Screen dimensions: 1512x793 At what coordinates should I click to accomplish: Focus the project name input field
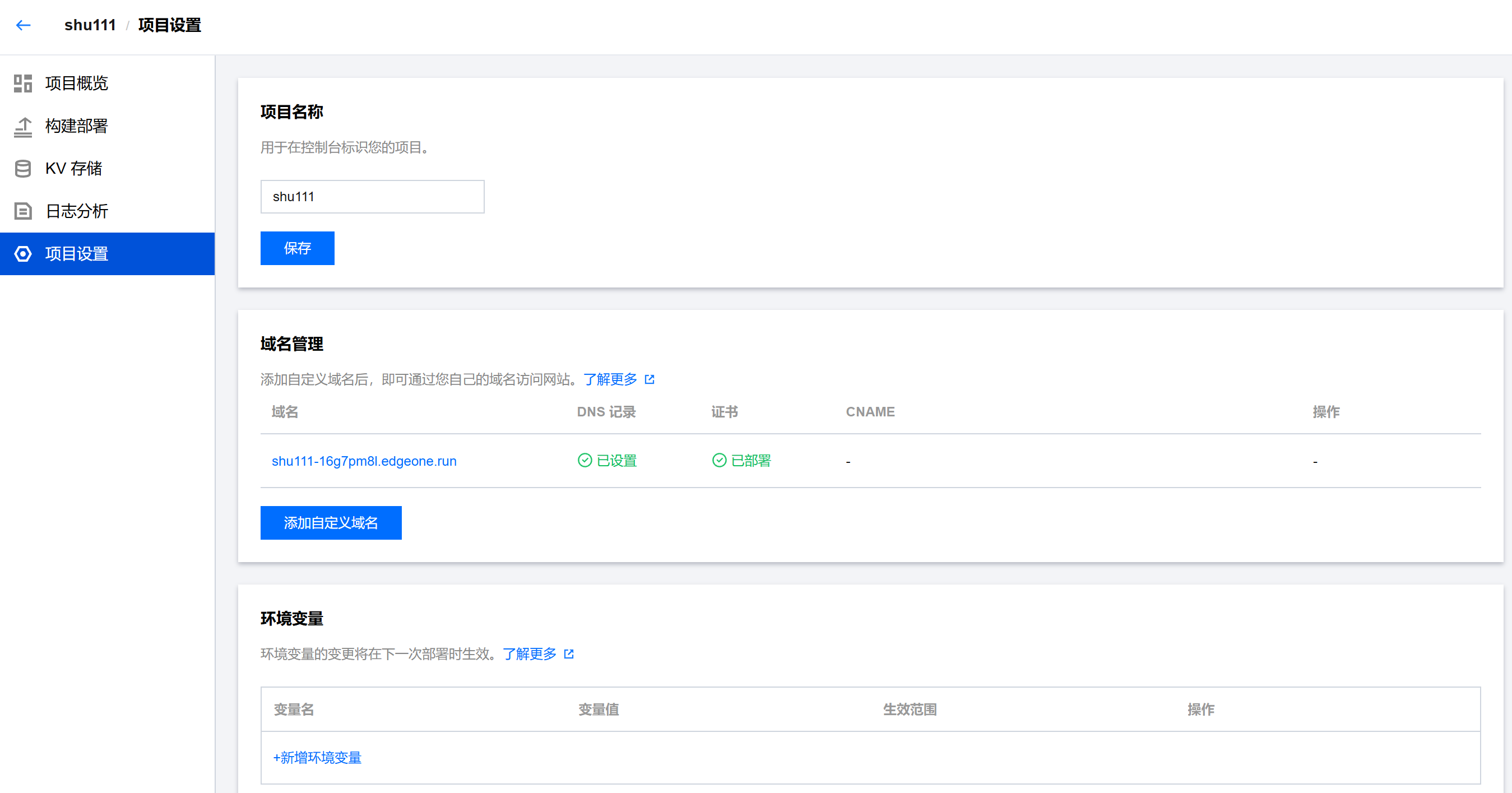coord(372,197)
